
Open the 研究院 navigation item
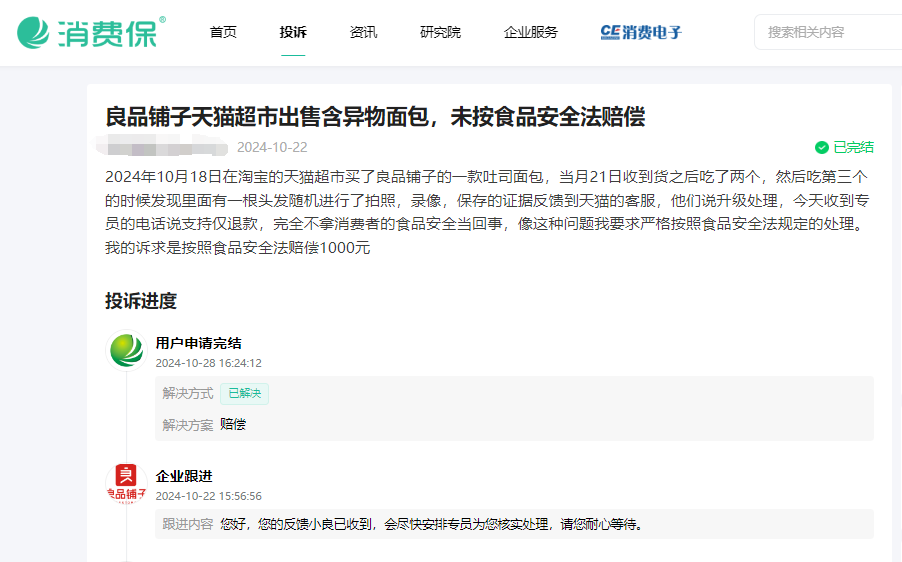pos(440,32)
